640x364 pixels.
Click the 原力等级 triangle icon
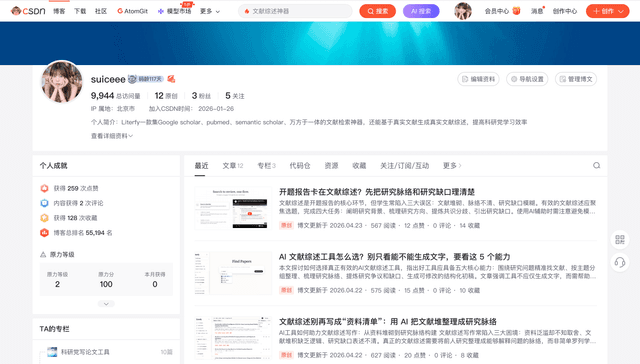click(x=43, y=255)
